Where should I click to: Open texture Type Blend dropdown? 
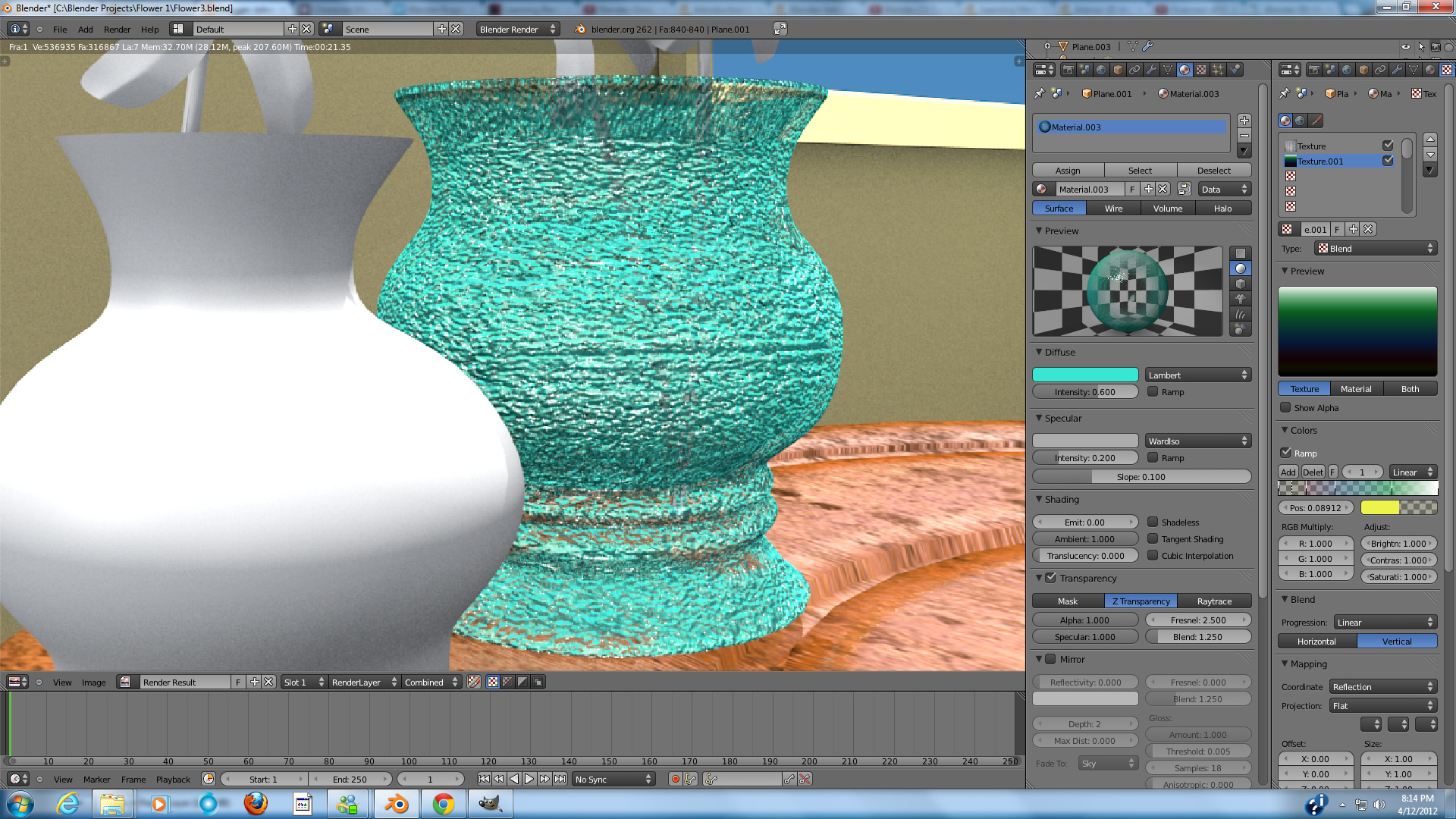click(1376, 248)
